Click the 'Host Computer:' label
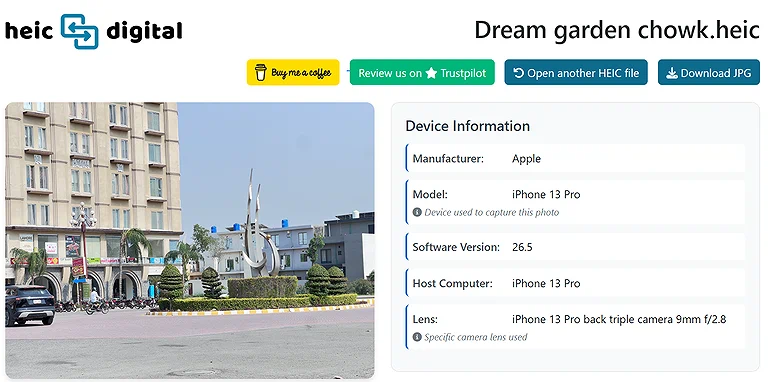Image resolution: width=768 pixels, height=382 pixels. pyautogui.click(x=452, y=283)
